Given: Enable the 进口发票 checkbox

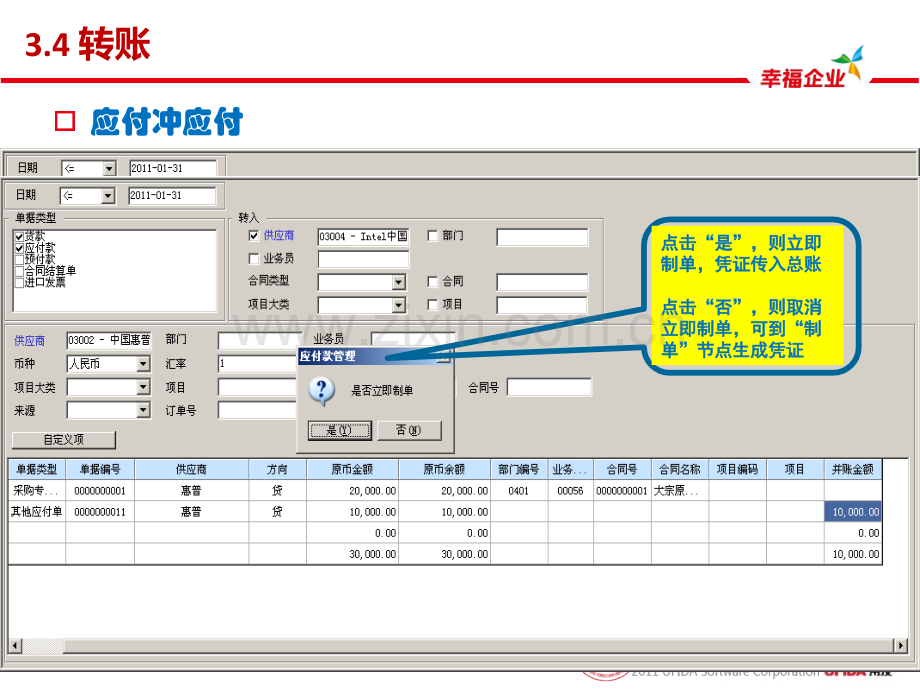Looking at the screenshot, I should (19, 282).
